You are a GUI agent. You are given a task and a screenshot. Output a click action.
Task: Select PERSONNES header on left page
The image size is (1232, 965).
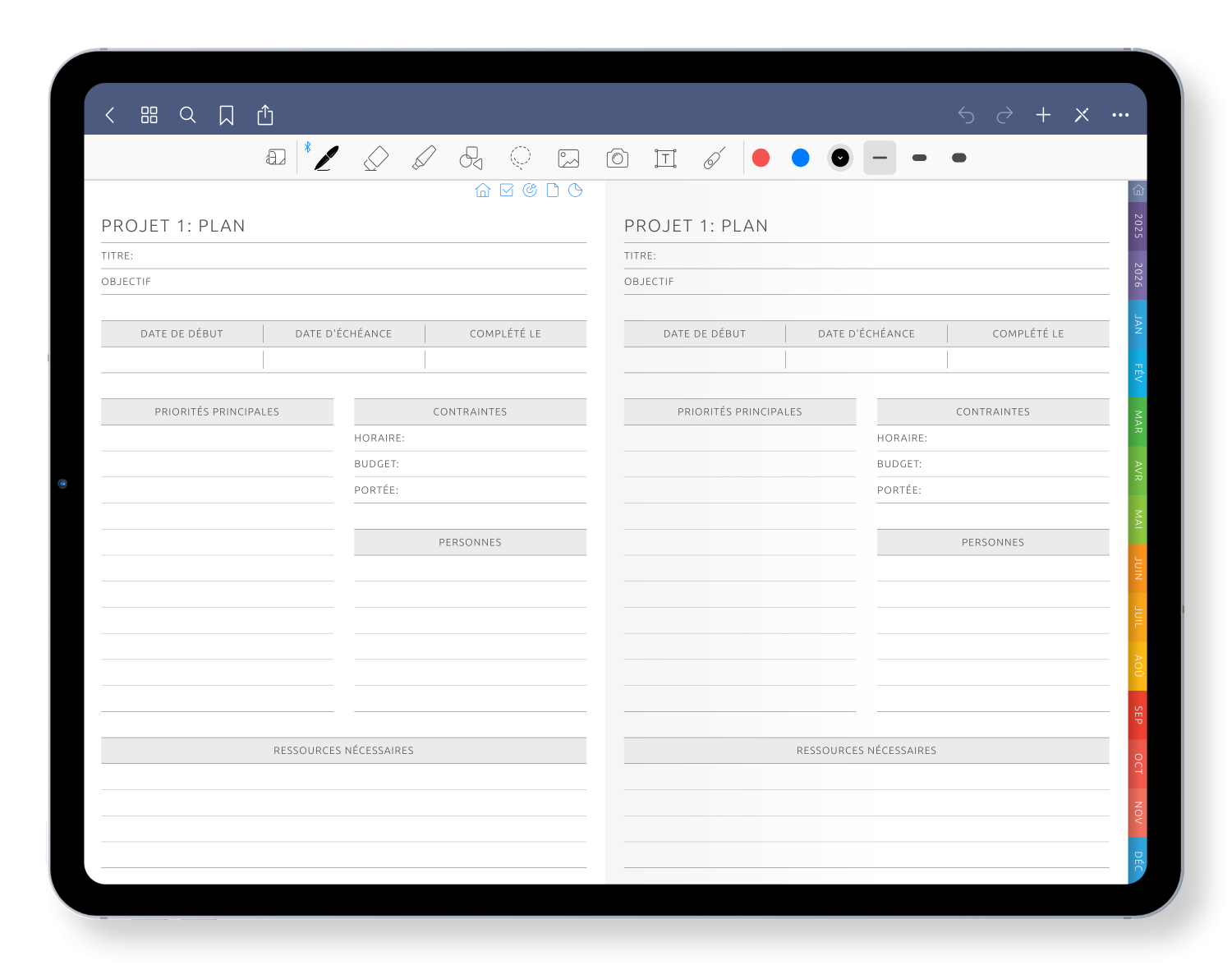(470, 543)
